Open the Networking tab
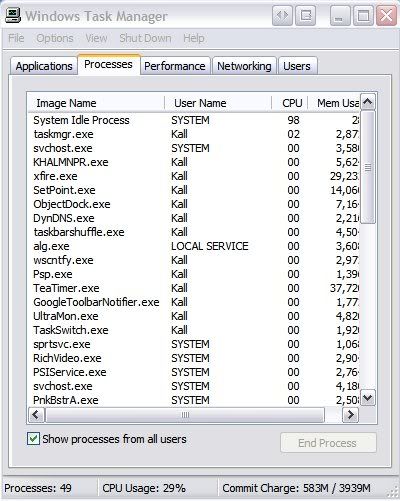The image size is (400, 501). pyautogui.click(x=244, y=66)
